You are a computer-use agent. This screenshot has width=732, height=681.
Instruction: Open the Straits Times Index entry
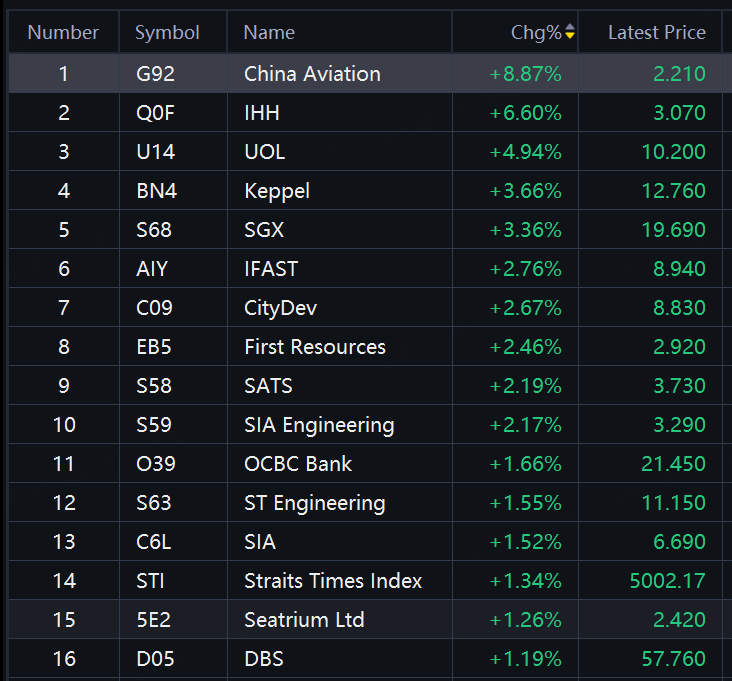[333, 581]
